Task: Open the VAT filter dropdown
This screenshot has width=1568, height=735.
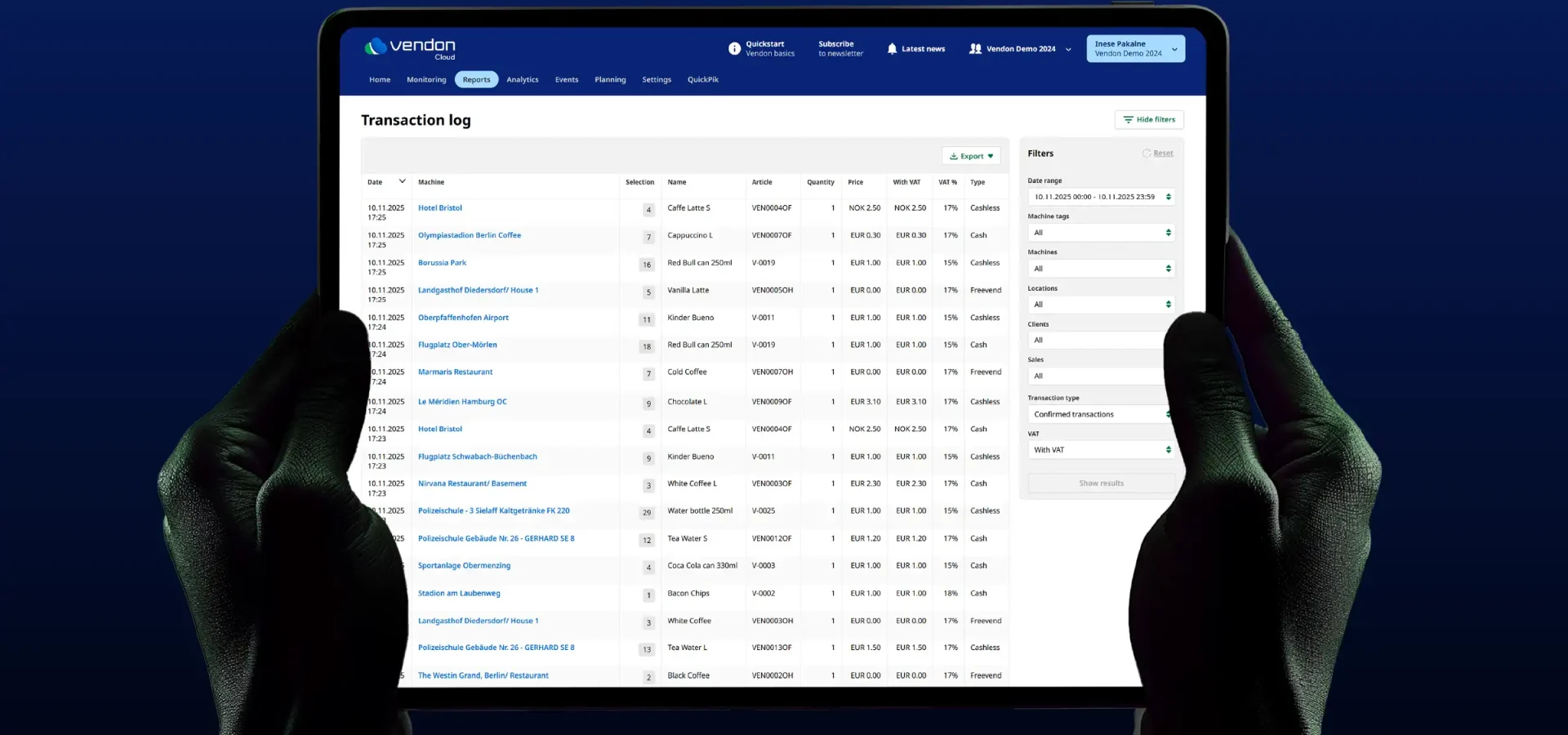Action: 1101,450
